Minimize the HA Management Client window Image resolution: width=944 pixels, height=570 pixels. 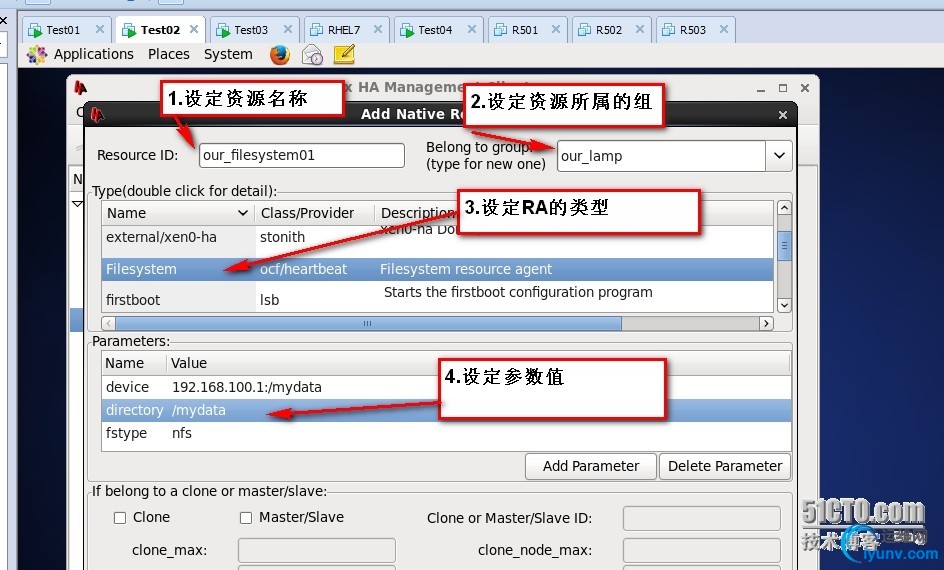[761, 88]
